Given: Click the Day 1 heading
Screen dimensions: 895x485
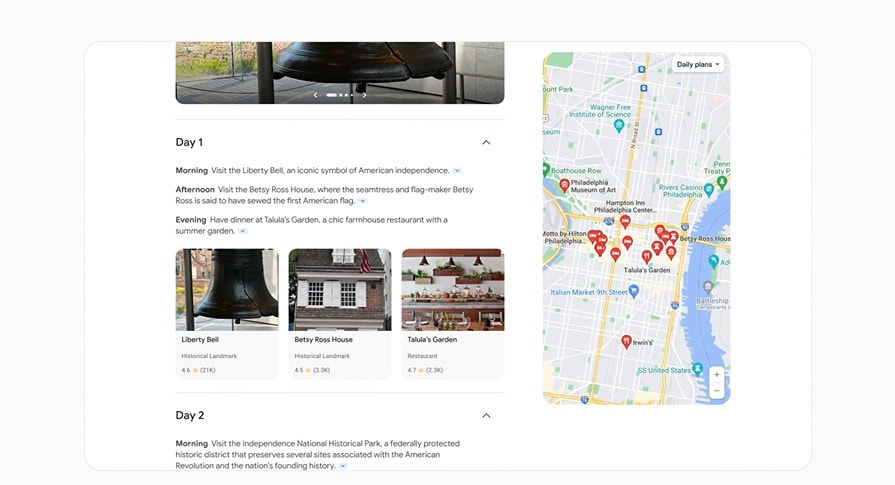Looking at the screenshot, I should tap(190, 142).
